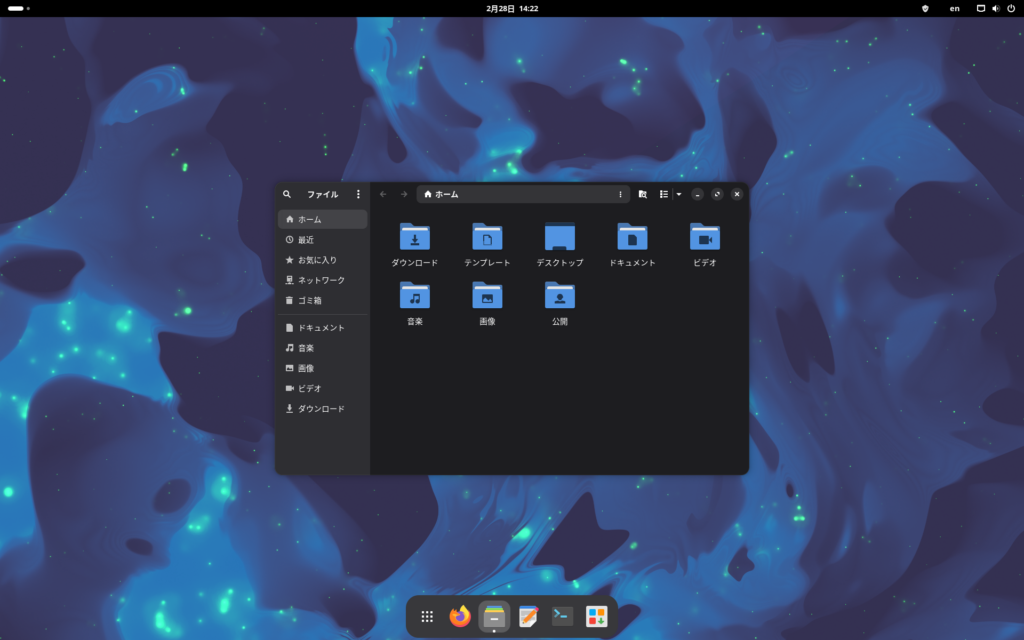The width and height of the screenshot is (1024, 640).
Task: Click the search folder icon in the toolbar
Action: pos(643,194)
